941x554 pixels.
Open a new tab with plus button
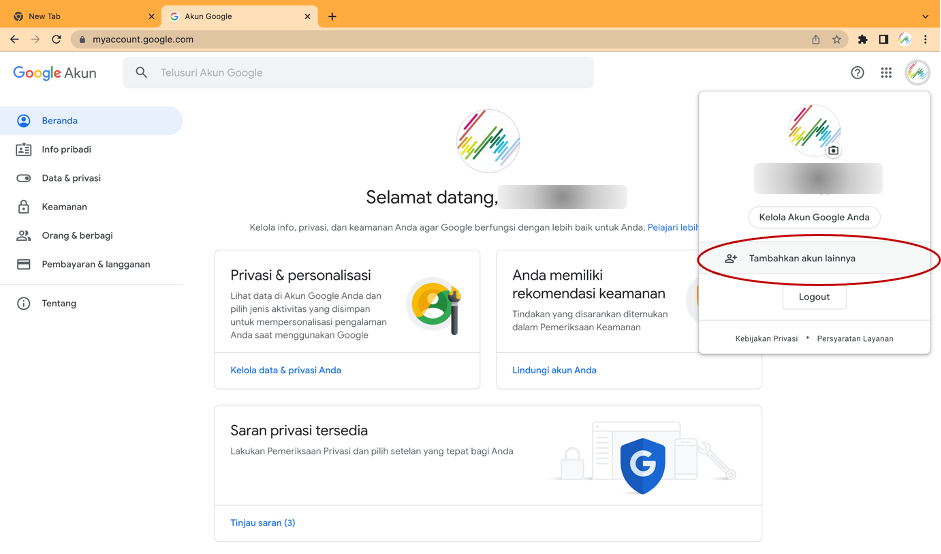click(332, 16)
